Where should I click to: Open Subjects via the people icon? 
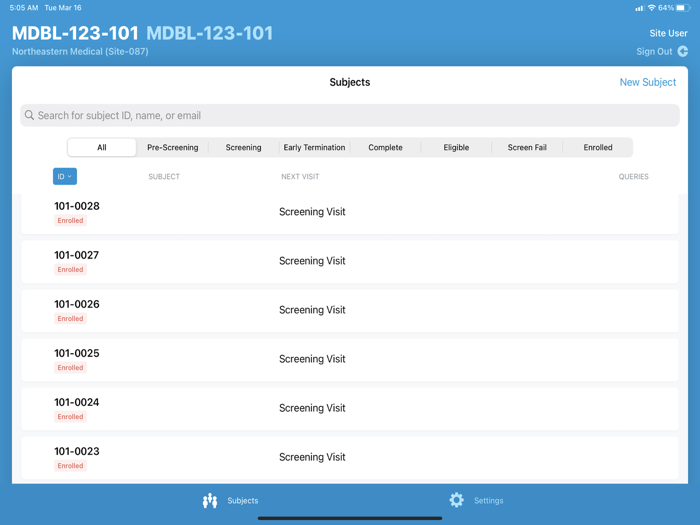210,500
